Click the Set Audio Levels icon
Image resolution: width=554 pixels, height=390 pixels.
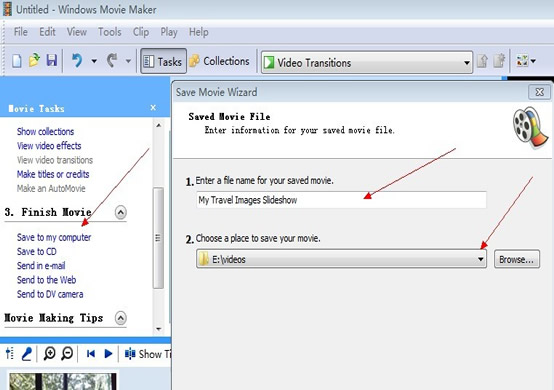[10, 353]
